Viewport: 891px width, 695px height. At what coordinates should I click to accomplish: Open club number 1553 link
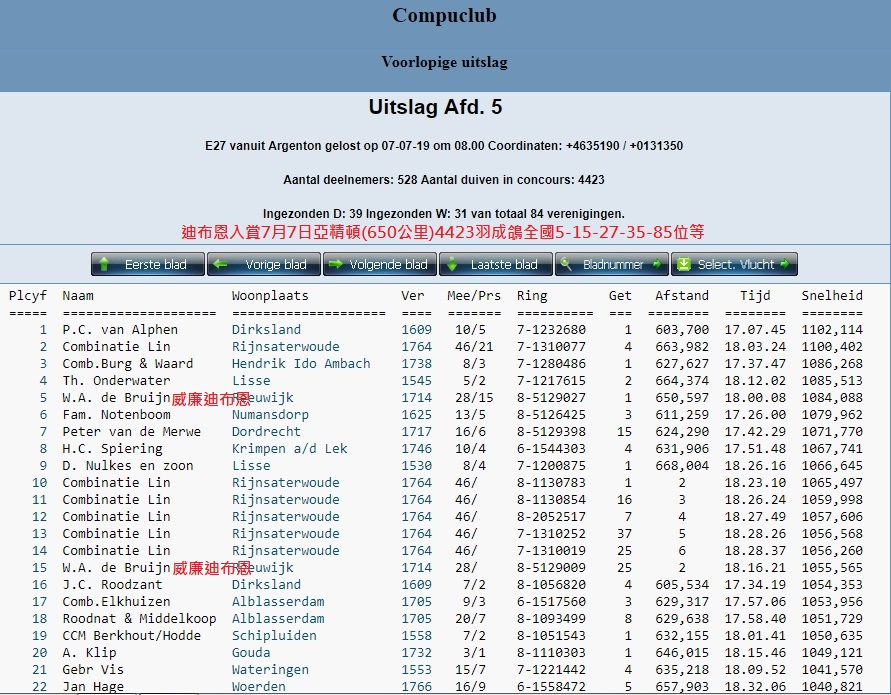click(417, 670)
